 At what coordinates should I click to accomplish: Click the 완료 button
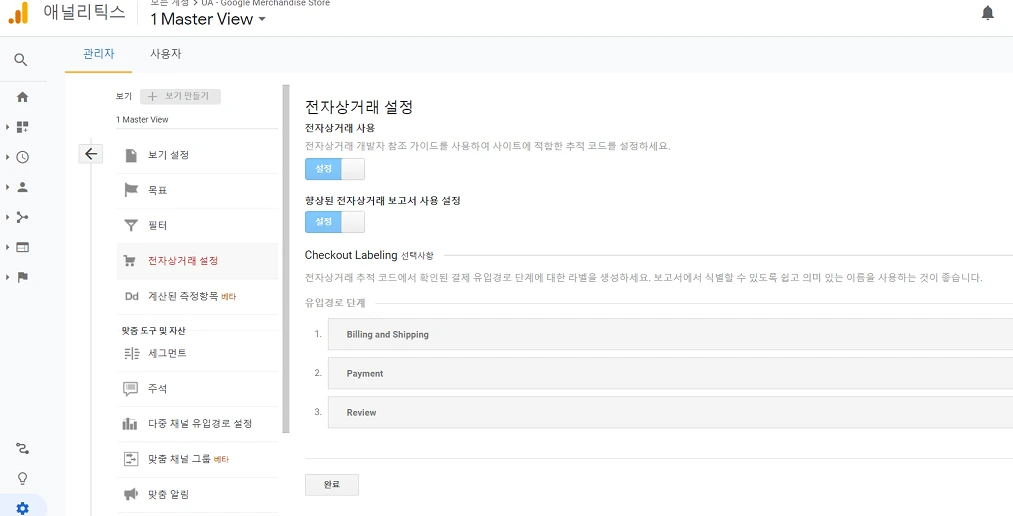point(331,484)
